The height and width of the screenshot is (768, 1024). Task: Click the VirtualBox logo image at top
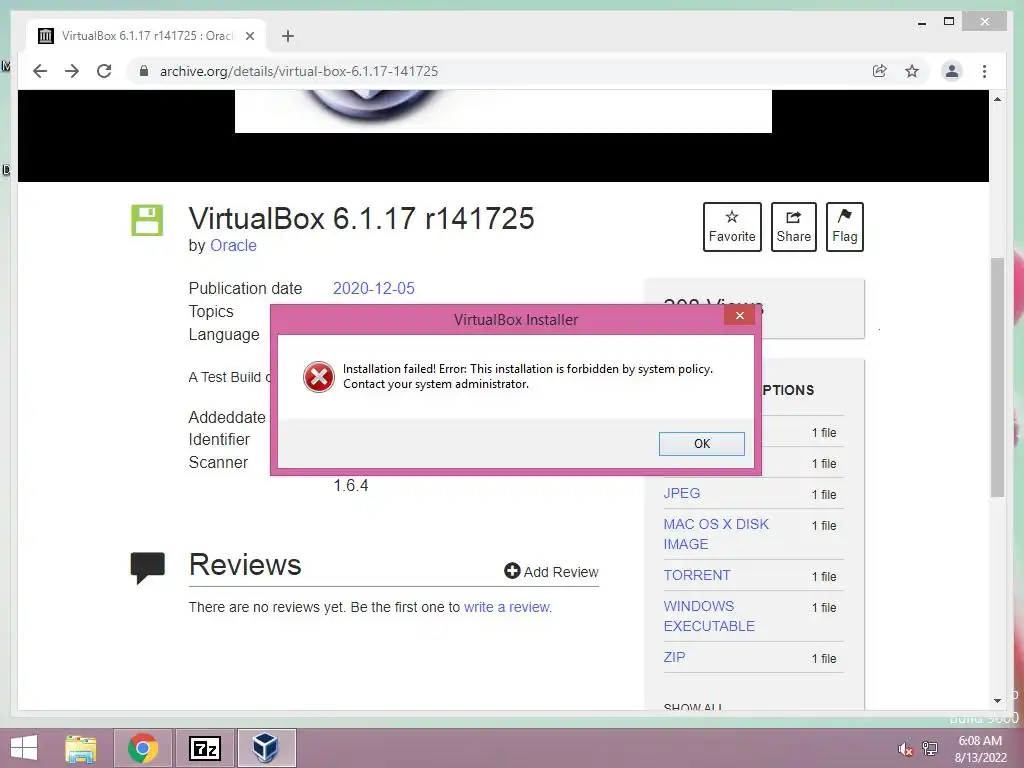(503, 111)
